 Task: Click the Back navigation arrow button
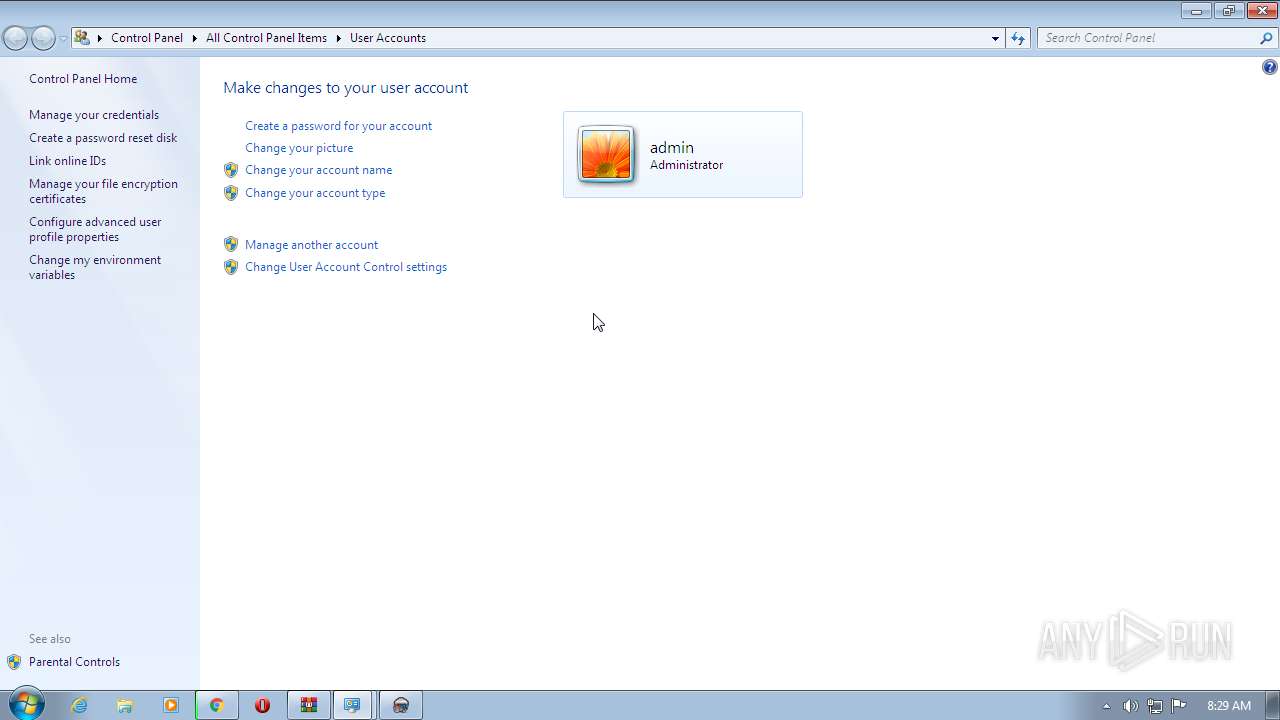click(15, 38)
